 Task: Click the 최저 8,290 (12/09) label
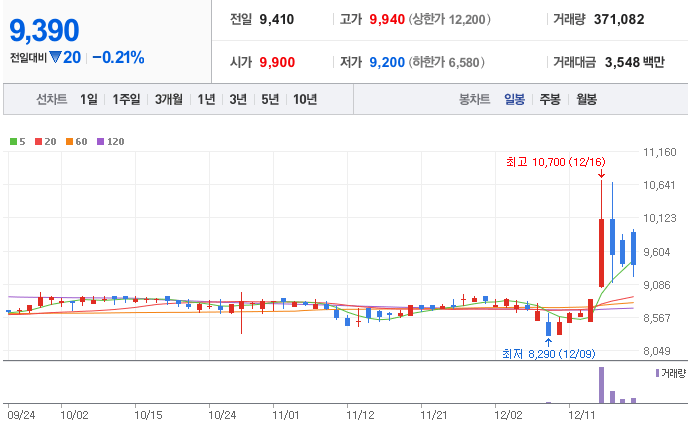tap(548, 354)
